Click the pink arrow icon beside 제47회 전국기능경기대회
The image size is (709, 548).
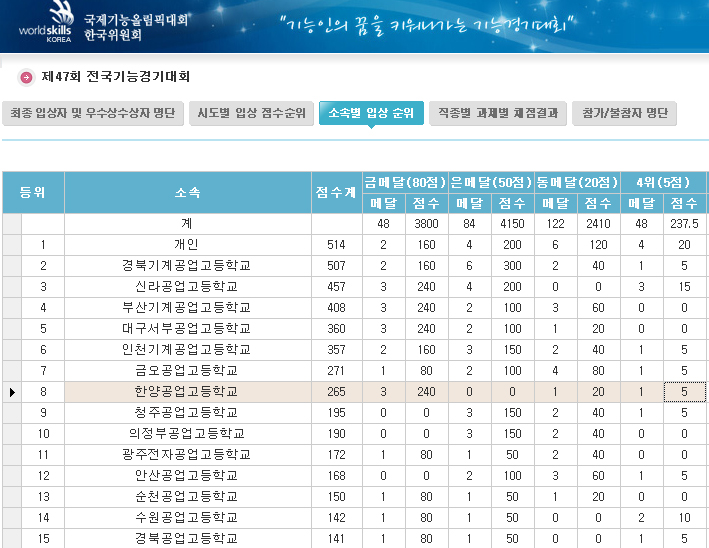(x=26, y=77)
